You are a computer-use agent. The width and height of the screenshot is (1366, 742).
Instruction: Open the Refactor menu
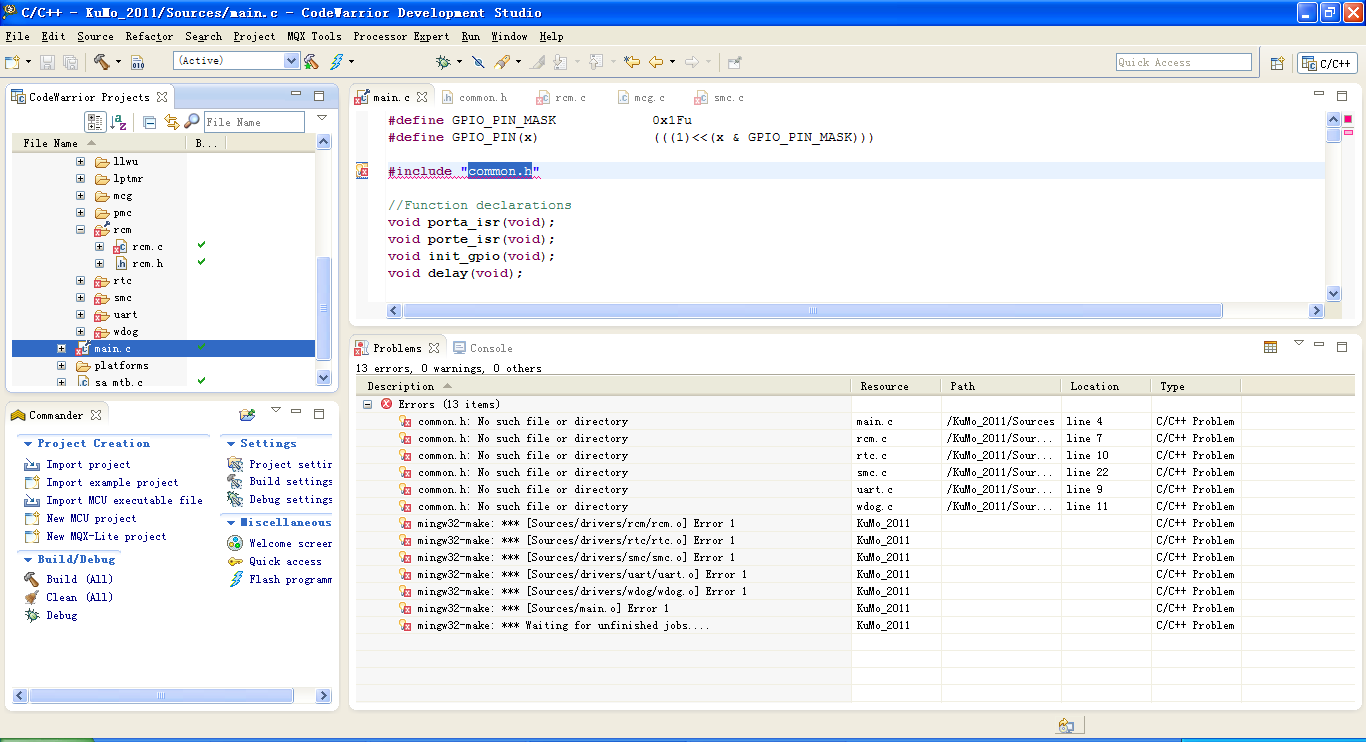pyautogui.click(x=148, y=37)
